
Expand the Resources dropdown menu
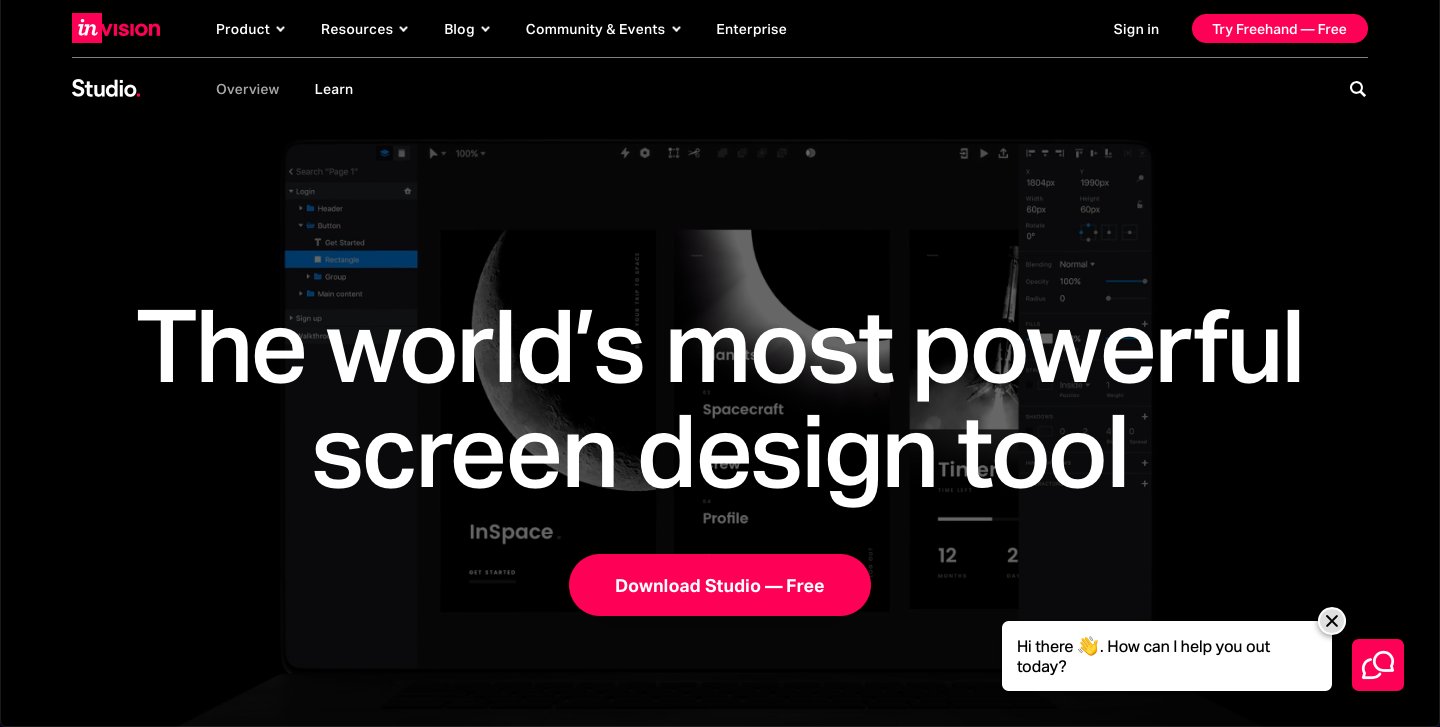click(x=365, y=29)
